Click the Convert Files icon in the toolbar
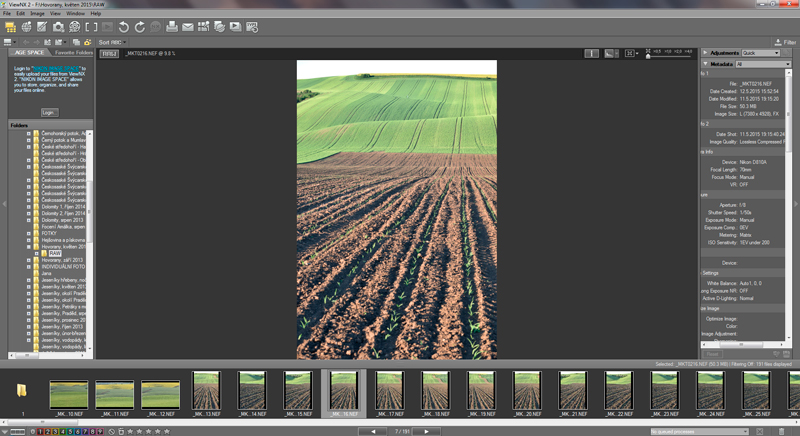Screen dimensions: 800x436 click(x=219, y=27)
